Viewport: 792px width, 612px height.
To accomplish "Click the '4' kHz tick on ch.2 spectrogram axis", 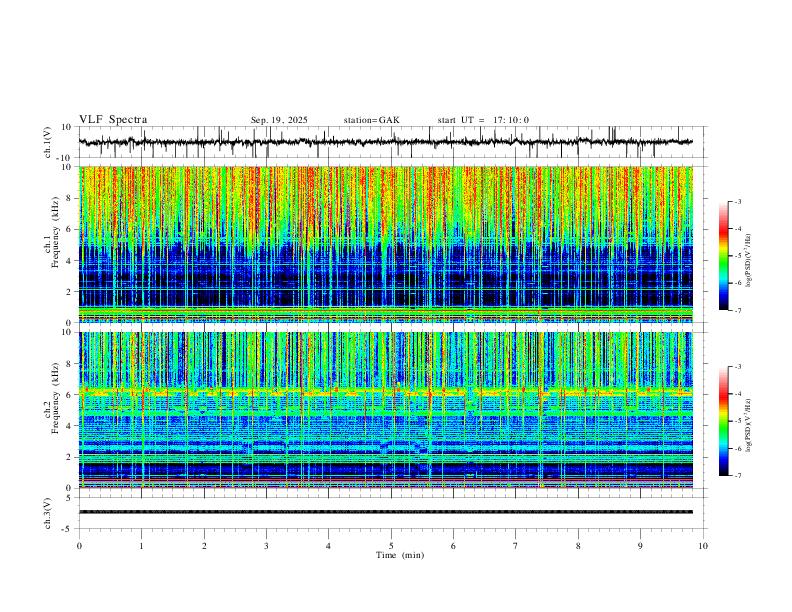I will click(x=70, y=426).
